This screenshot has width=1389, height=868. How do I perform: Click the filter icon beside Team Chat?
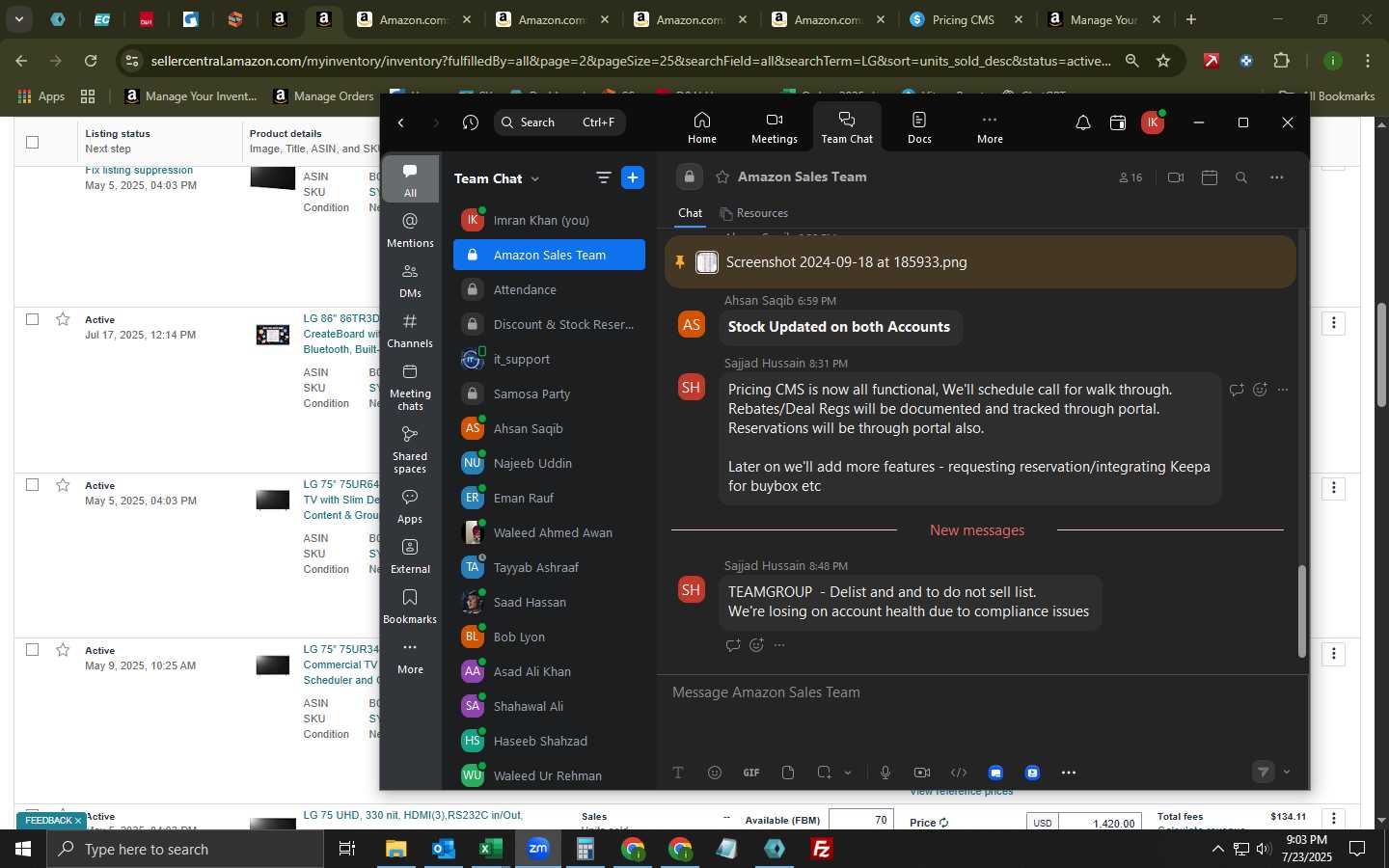click(x=604, y=177)
